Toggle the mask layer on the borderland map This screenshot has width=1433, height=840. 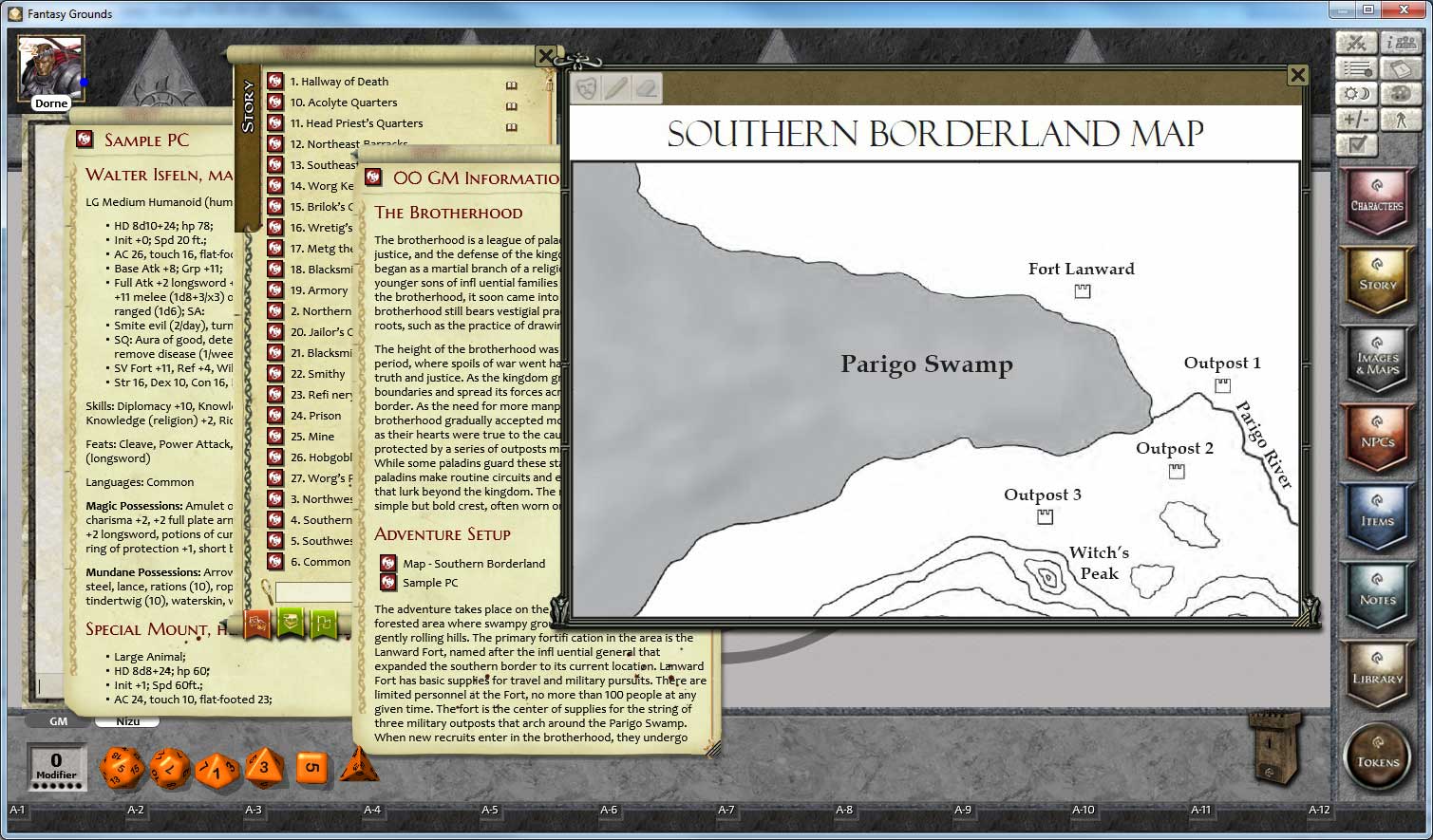click(586, 87)
